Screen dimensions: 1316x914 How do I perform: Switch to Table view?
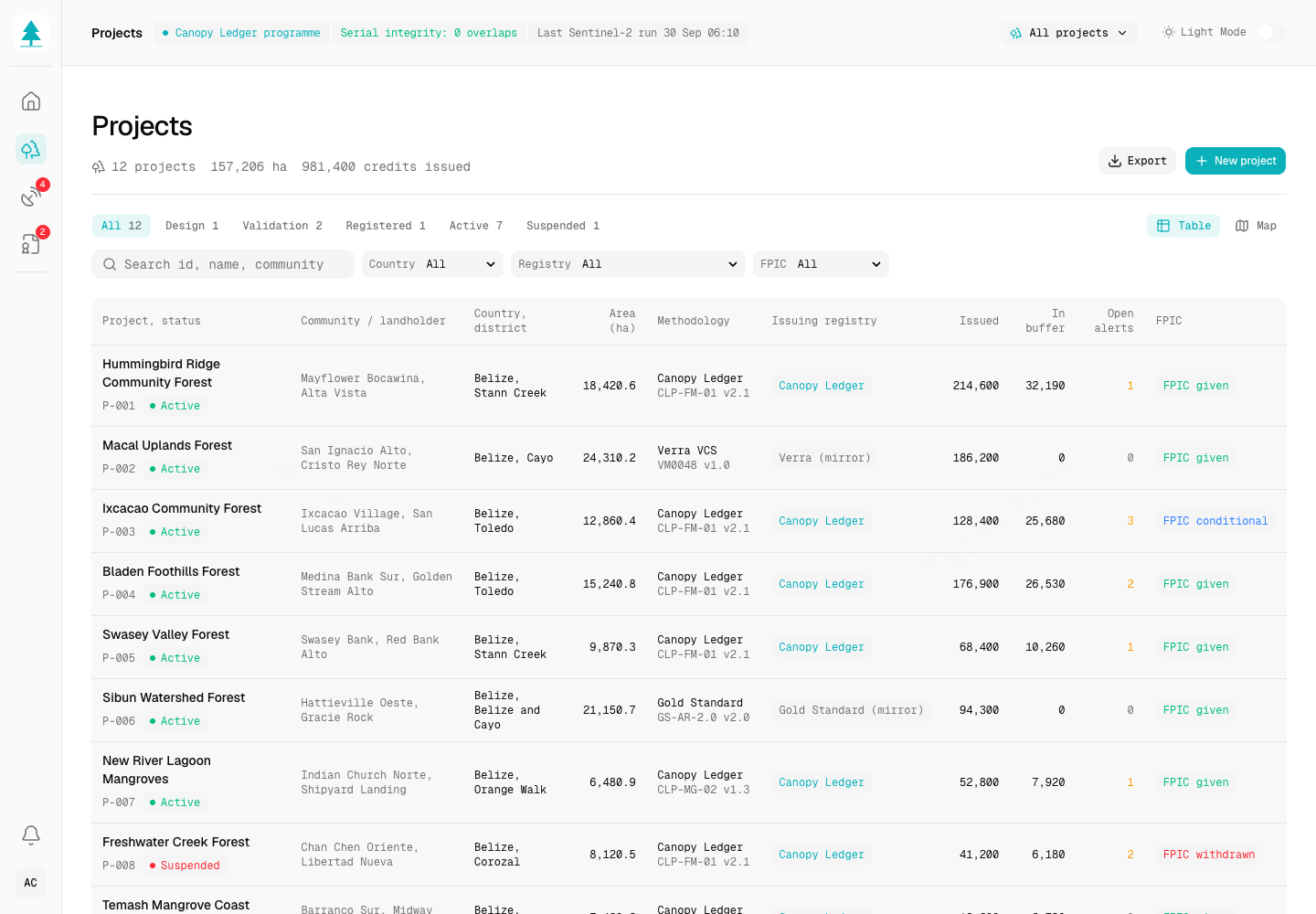click(x=1183, y=226)
